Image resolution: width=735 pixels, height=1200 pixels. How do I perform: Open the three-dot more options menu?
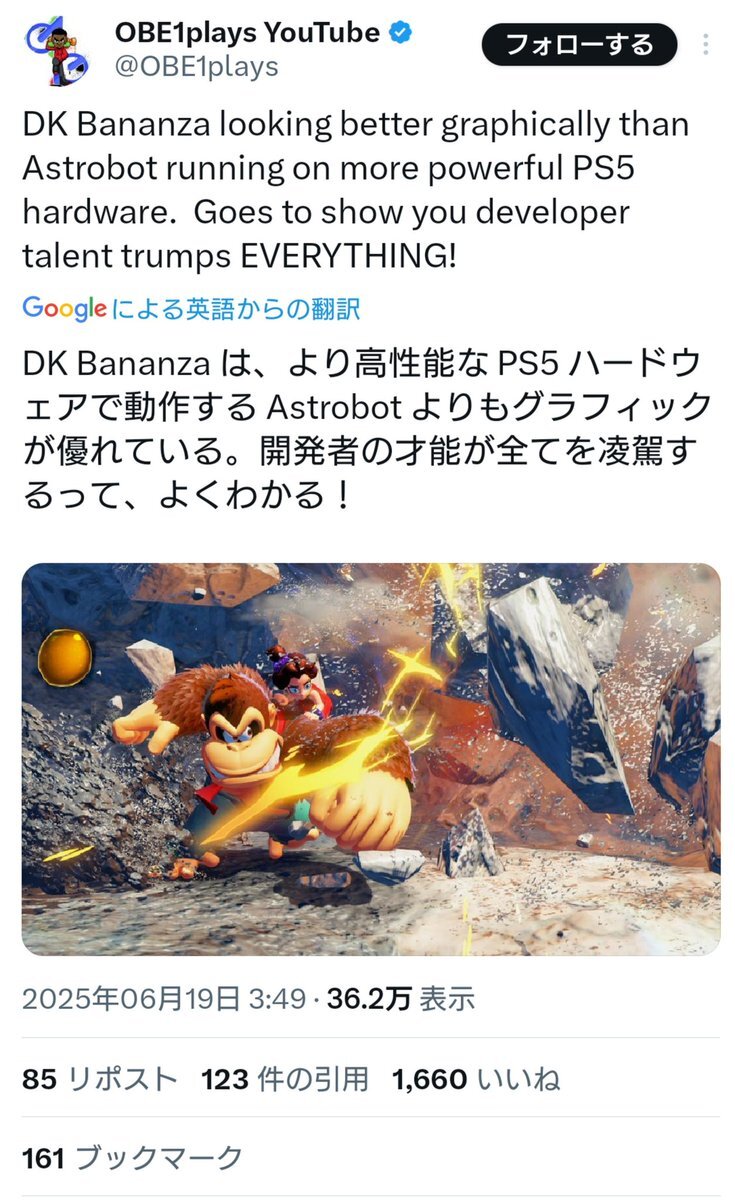coord(707,45)
